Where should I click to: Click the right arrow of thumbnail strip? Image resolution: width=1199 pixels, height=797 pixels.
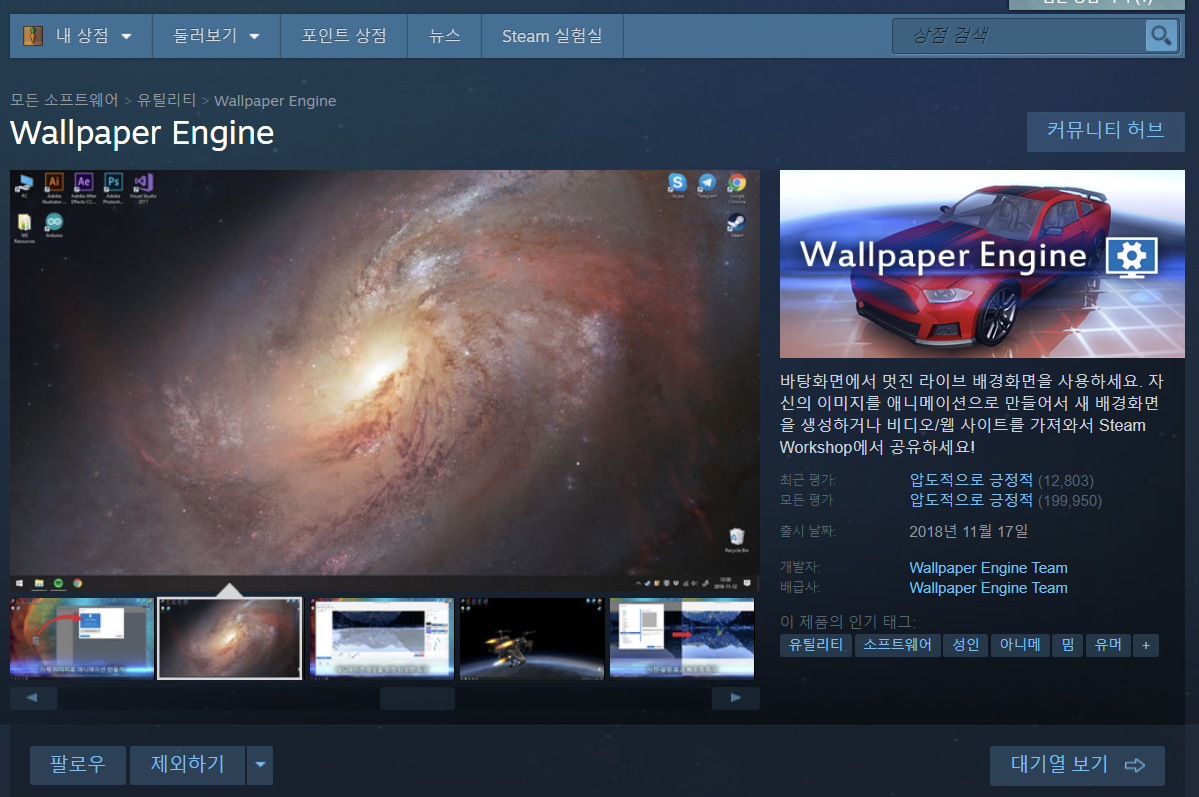[x=736, y=698]
